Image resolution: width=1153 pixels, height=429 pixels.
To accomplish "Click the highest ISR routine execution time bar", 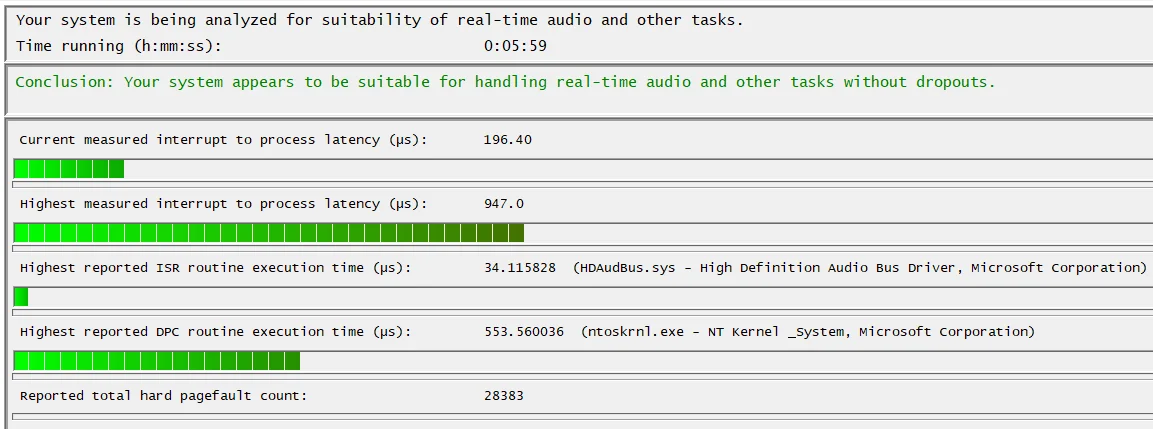I will 583,297.
